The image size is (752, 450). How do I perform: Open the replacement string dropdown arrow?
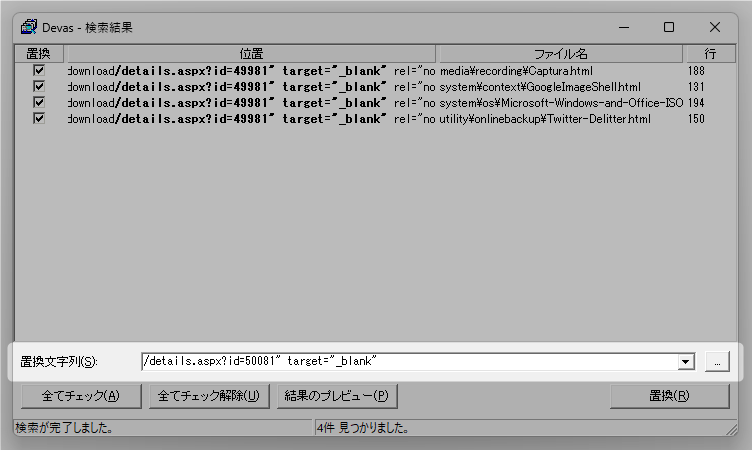[686, 362]
